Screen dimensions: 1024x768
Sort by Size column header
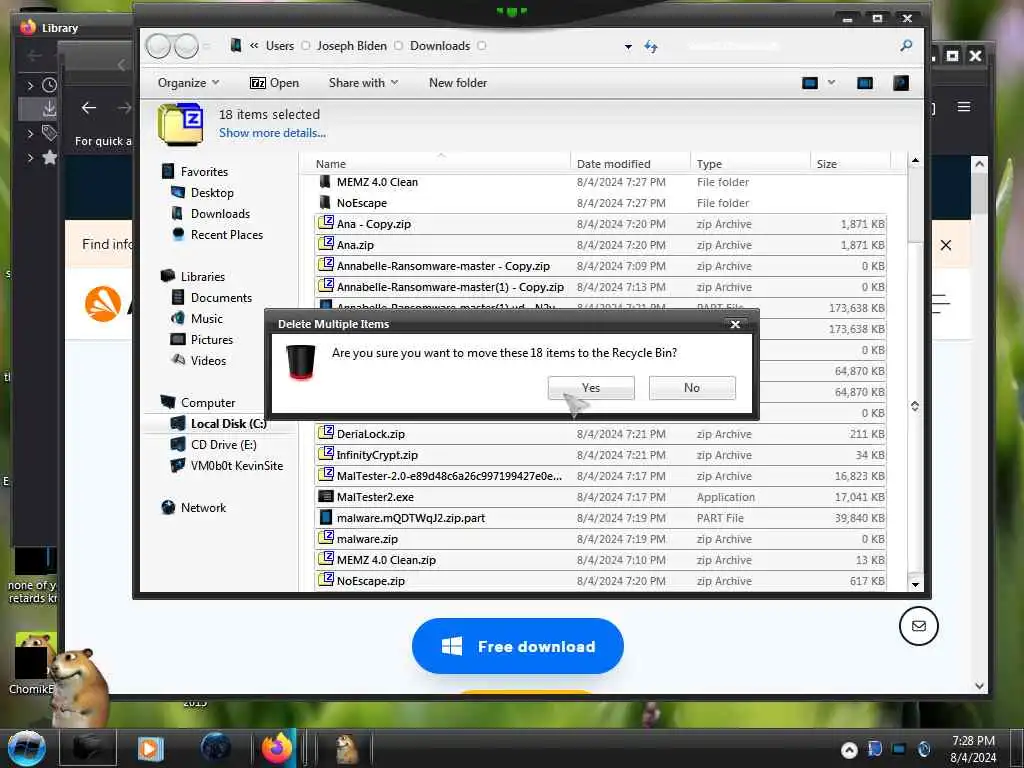point(826,164)
